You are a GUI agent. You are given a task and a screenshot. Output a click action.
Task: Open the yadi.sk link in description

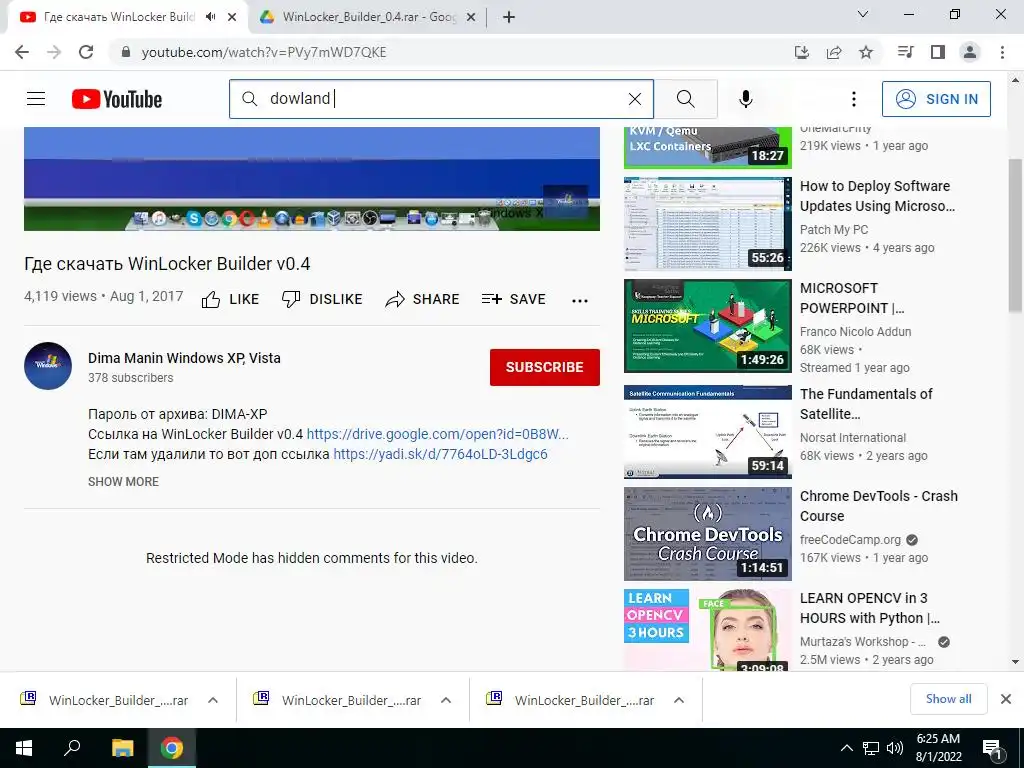440,455
